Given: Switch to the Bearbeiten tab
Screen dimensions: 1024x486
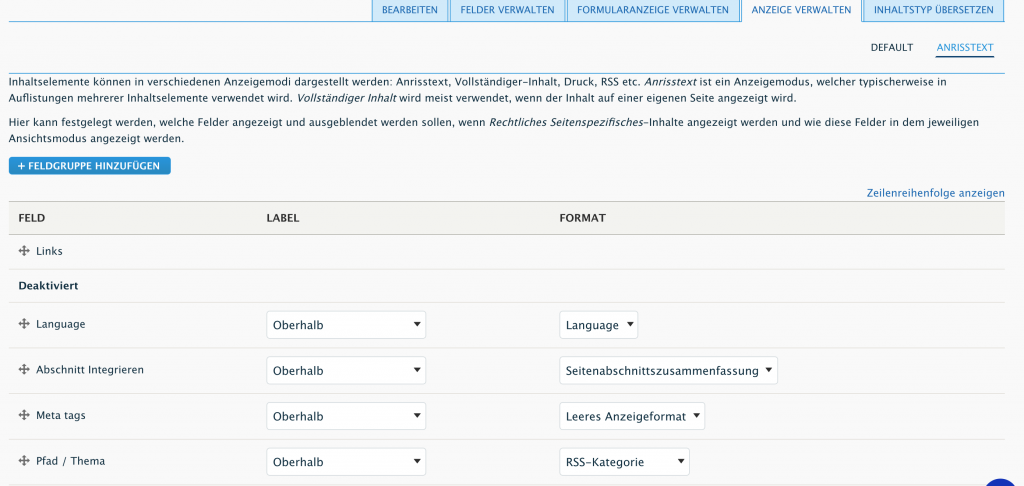Looking at the screenshot, I should click(409, 10).
